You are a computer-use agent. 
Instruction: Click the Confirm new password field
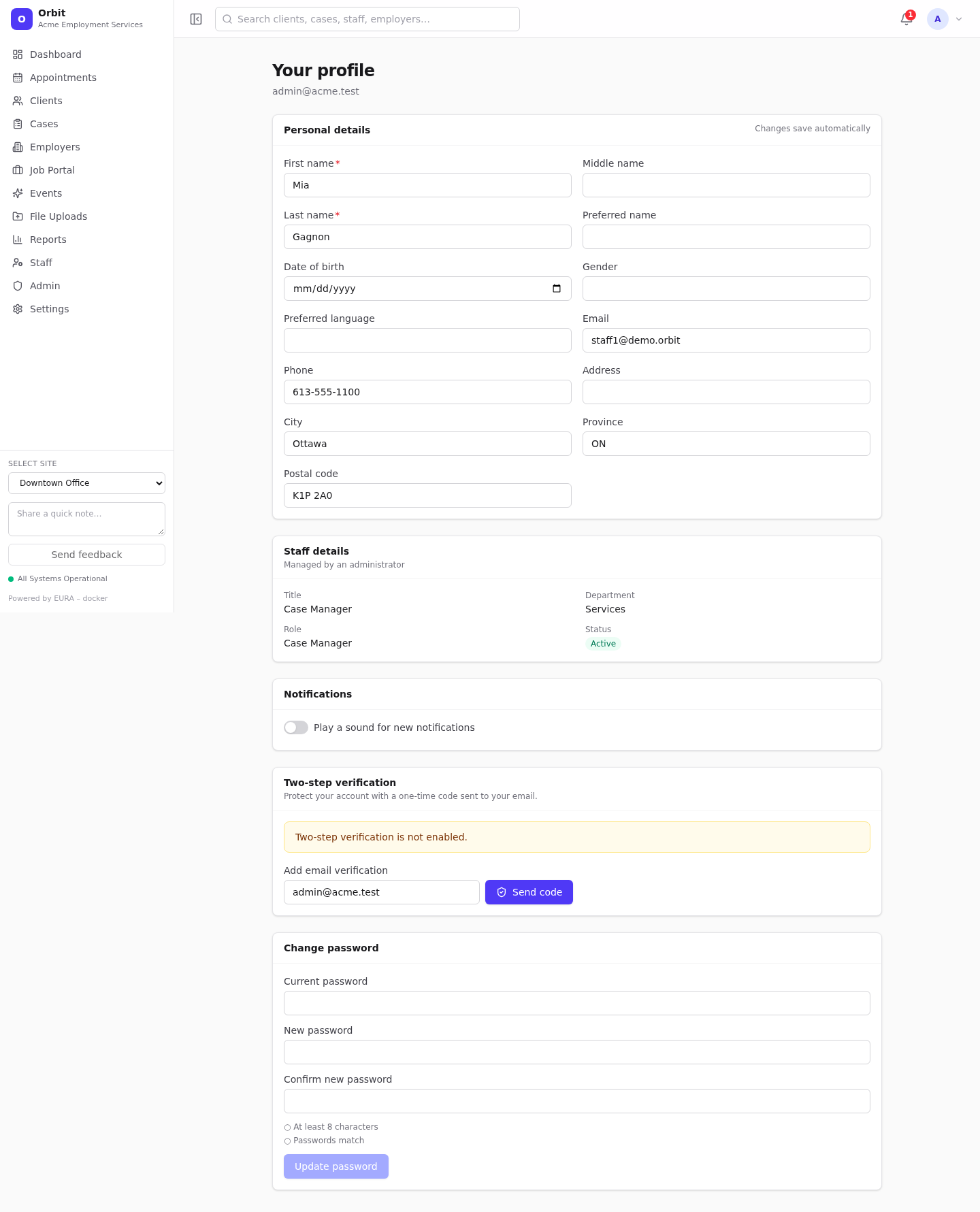tap(577, 1101)
